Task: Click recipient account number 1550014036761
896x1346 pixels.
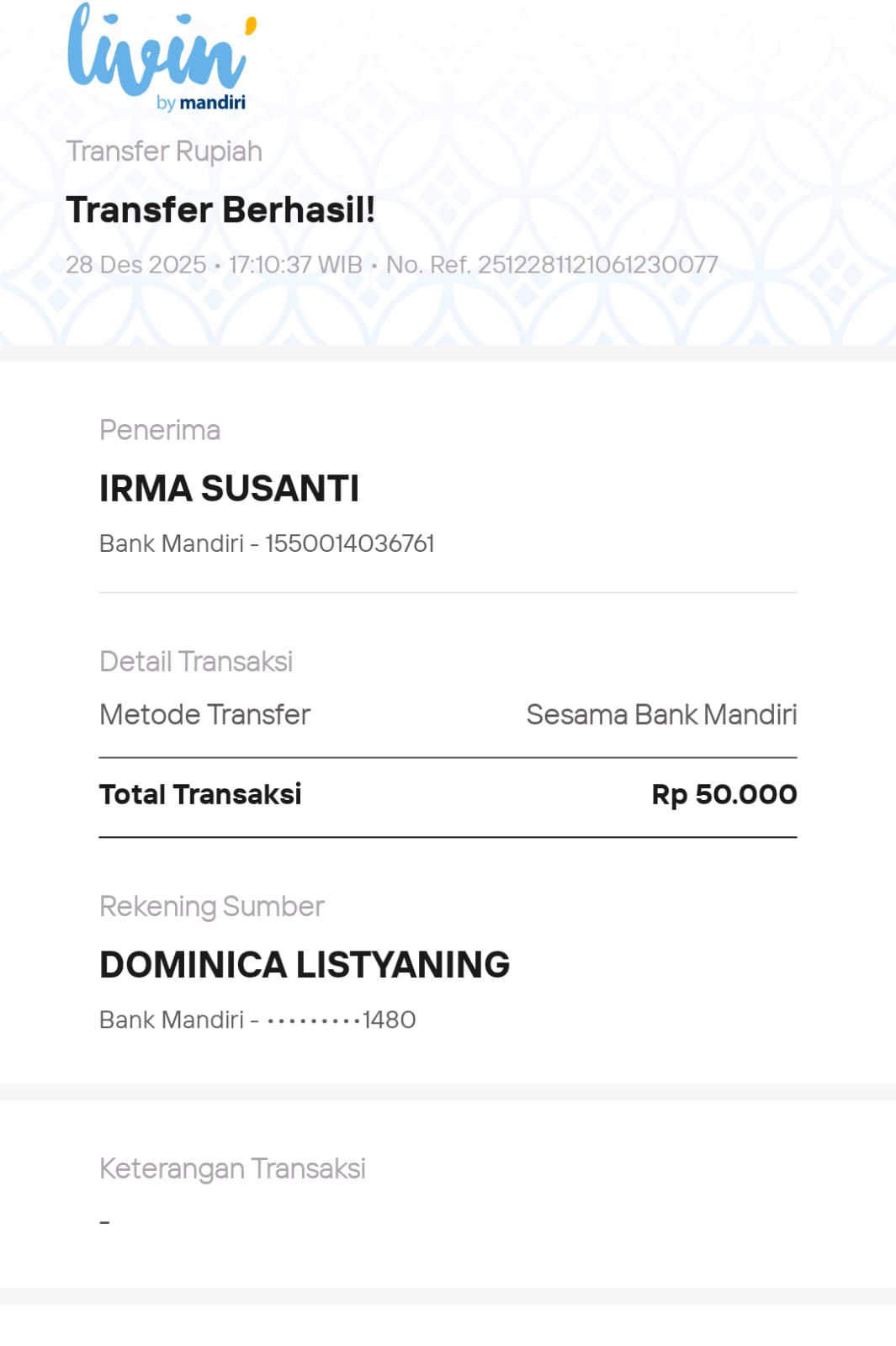Action: 349,543
